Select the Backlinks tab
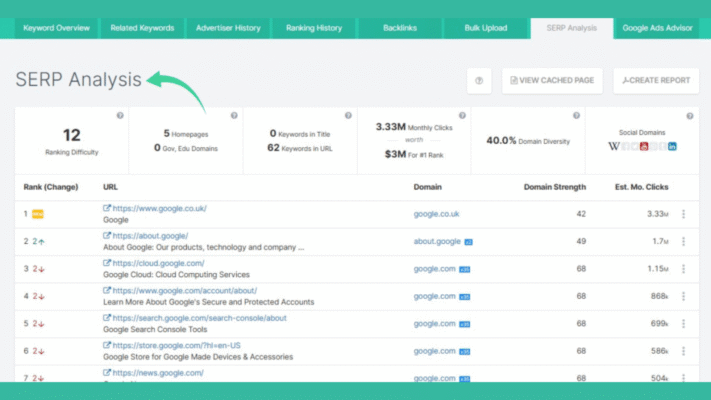This screenshot has width=711, height=400. coord(400,27)
